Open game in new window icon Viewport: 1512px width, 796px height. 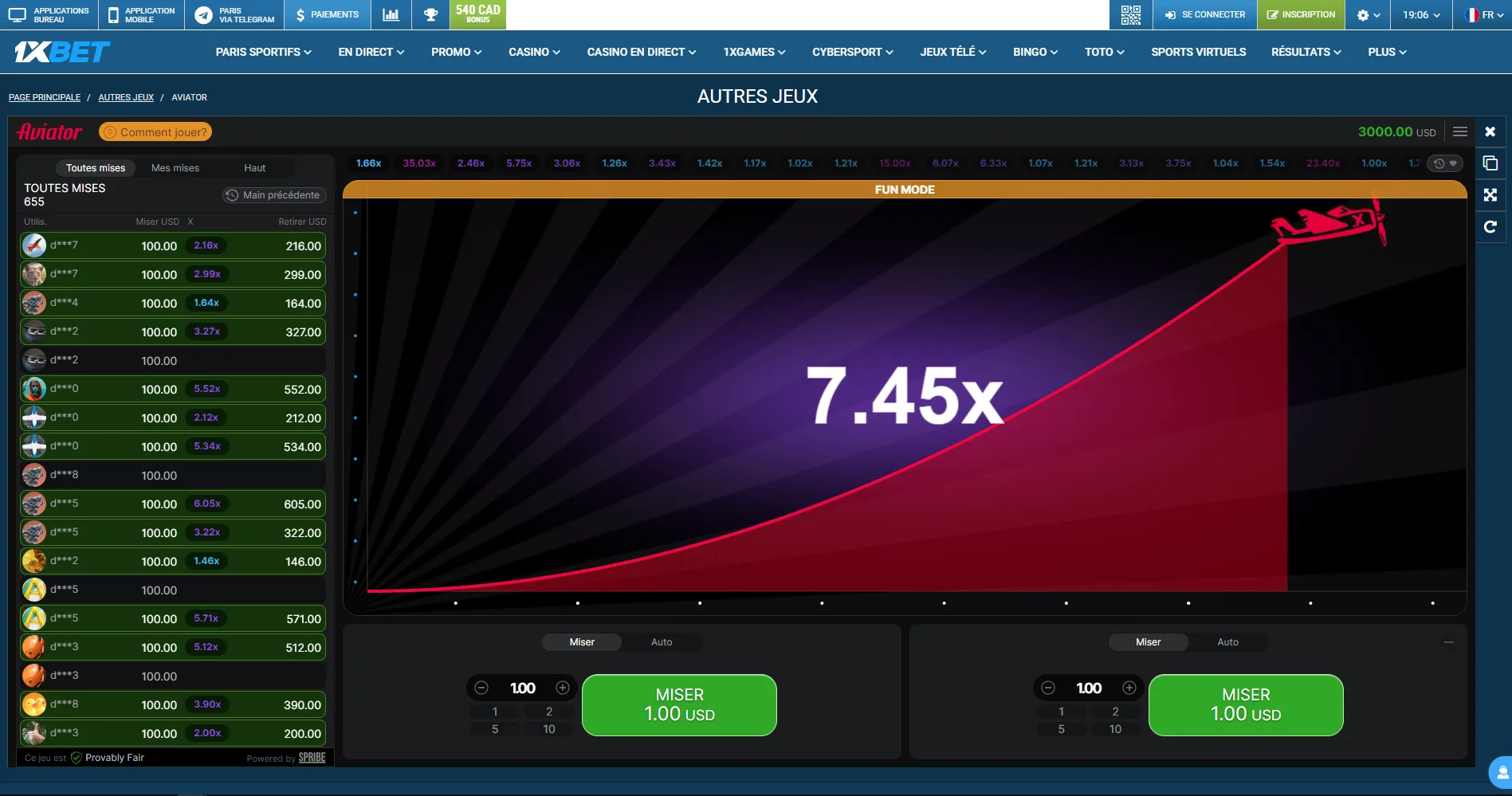pyautogui.click(x=1490, y=163)
